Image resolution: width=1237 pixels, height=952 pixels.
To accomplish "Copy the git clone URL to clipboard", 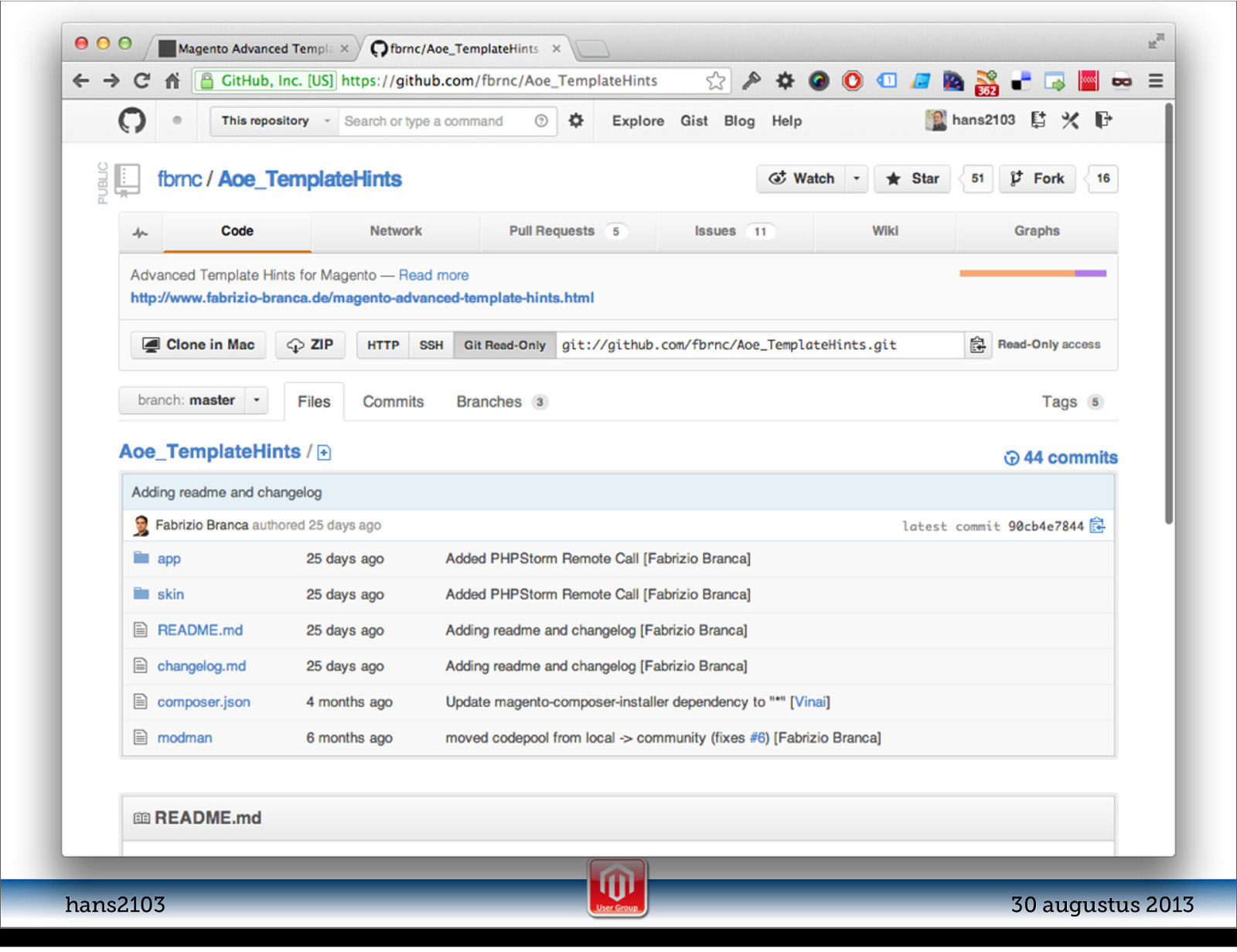I will [978, 345].
